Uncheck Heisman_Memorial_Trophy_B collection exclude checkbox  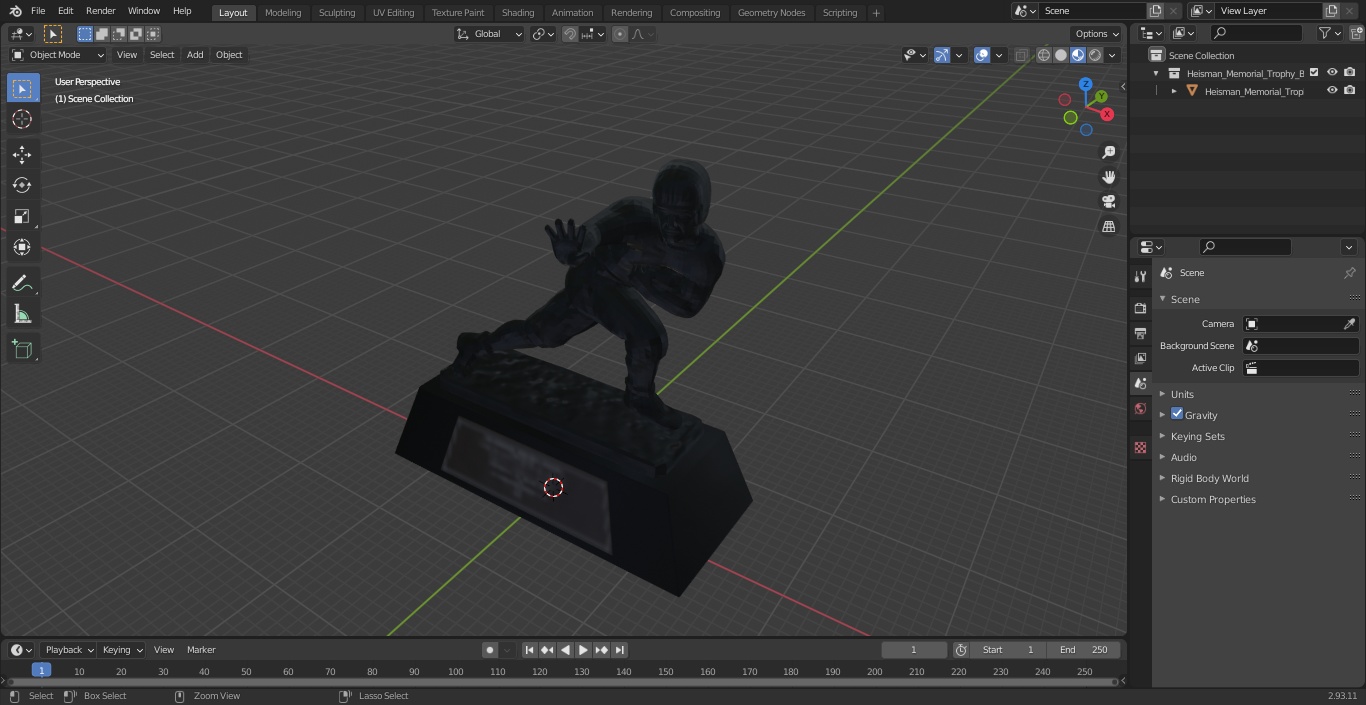click(x=1315, y=72)
